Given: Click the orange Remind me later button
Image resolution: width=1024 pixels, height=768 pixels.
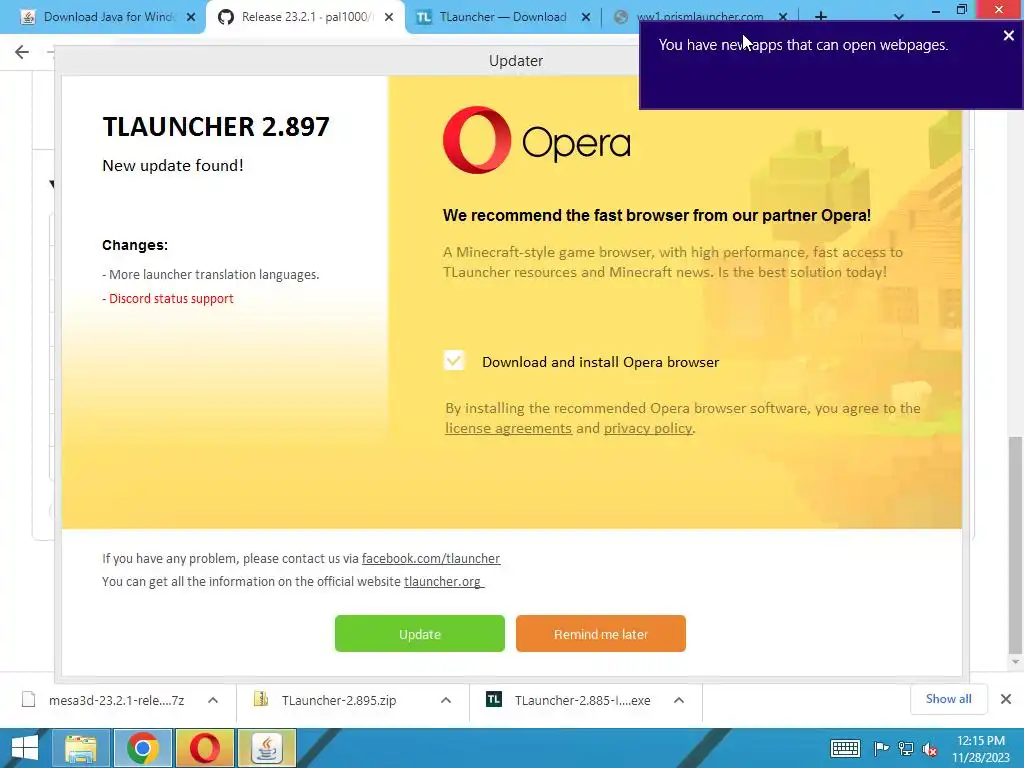Looking at the screenshot, I should pos(600,633).
